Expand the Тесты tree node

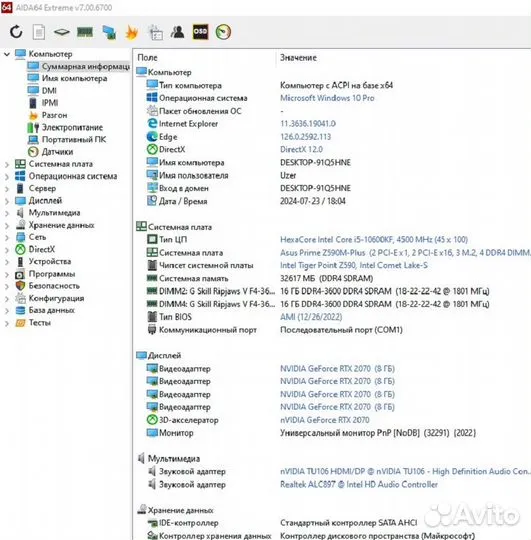[x=7, y=323]
